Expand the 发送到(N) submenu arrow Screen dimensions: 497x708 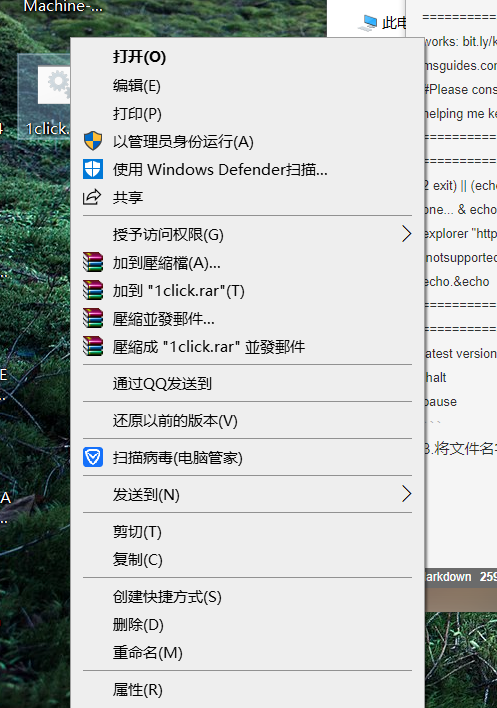(406, 494)
